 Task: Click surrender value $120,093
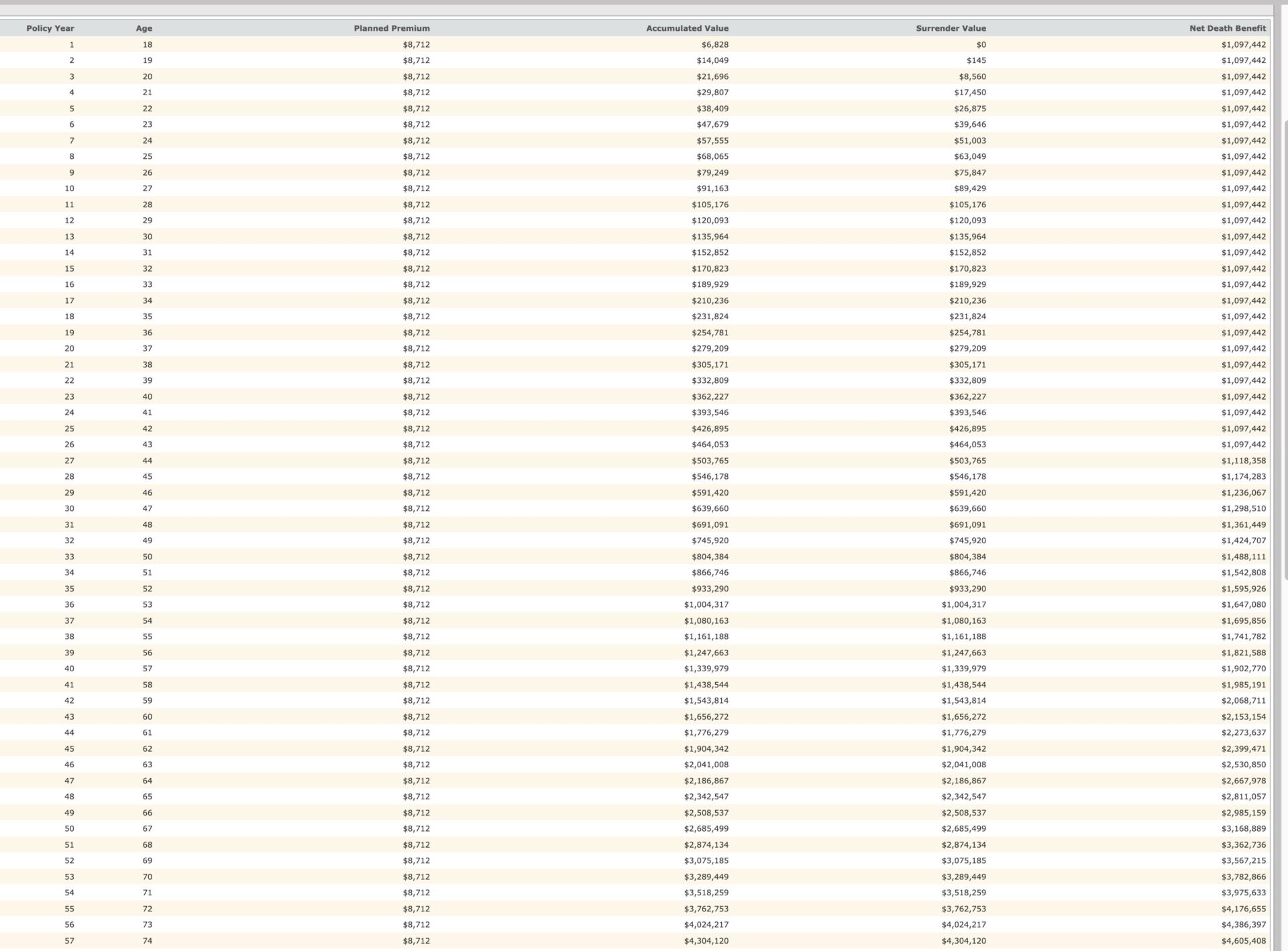click(967, 220)
